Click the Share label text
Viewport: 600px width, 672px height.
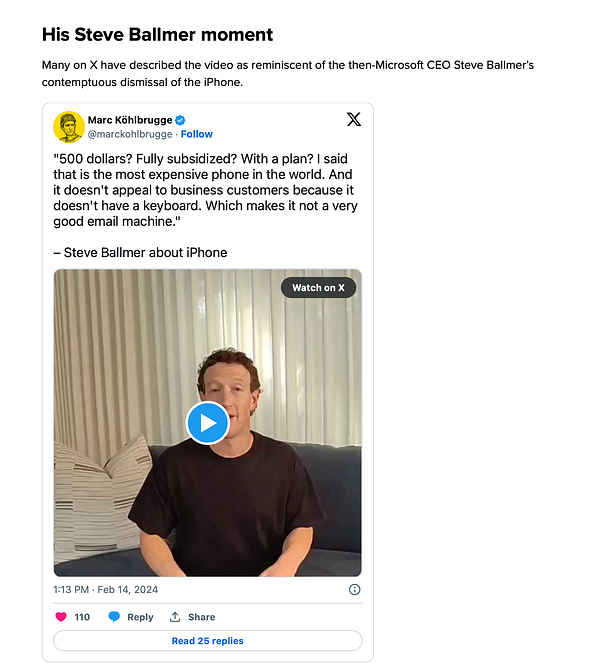coord(201,617)
